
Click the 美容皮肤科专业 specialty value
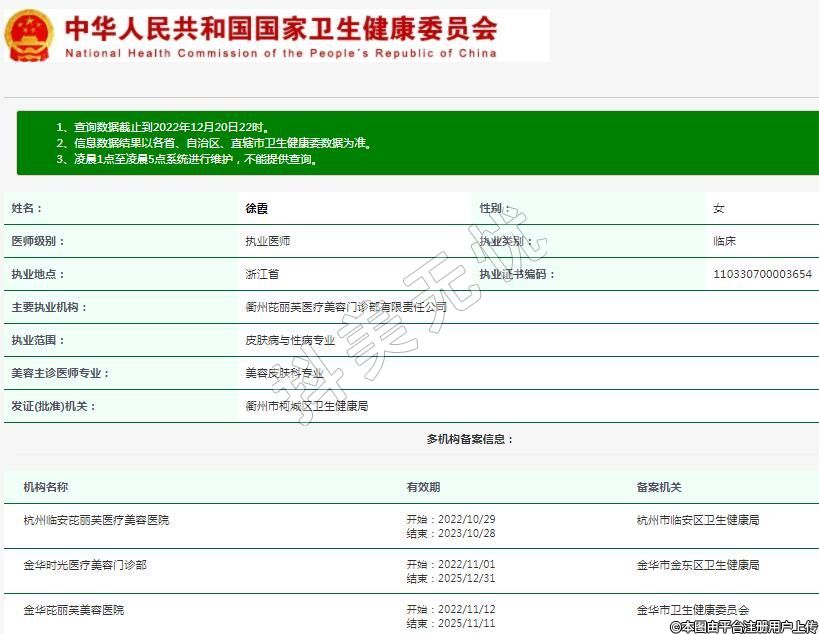tap(284, 373)
